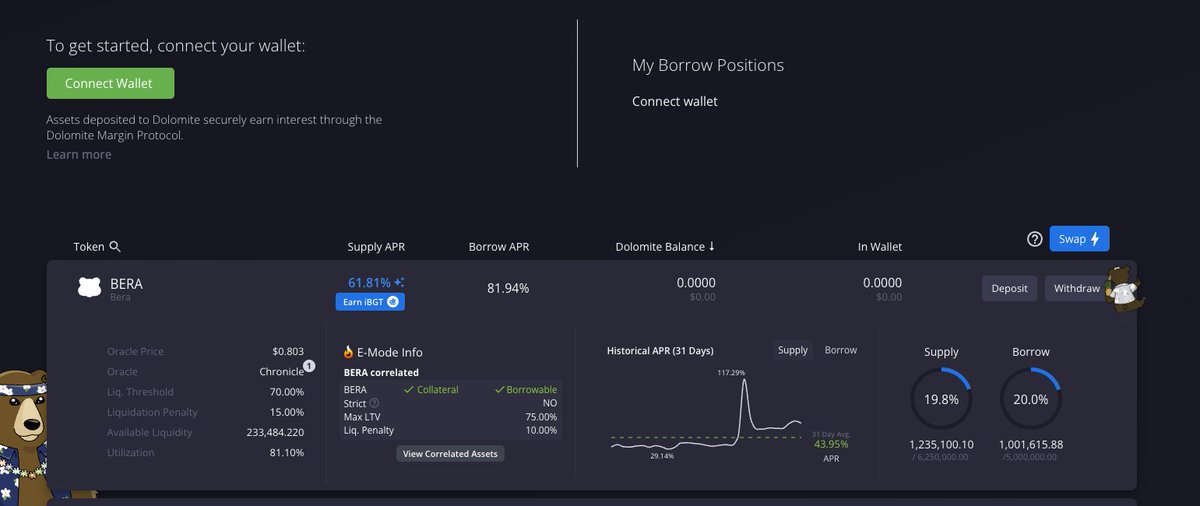The image size is (1200, 506).
Task: Click the Earn iBGT badge
Action: click(x=370, y=301)
